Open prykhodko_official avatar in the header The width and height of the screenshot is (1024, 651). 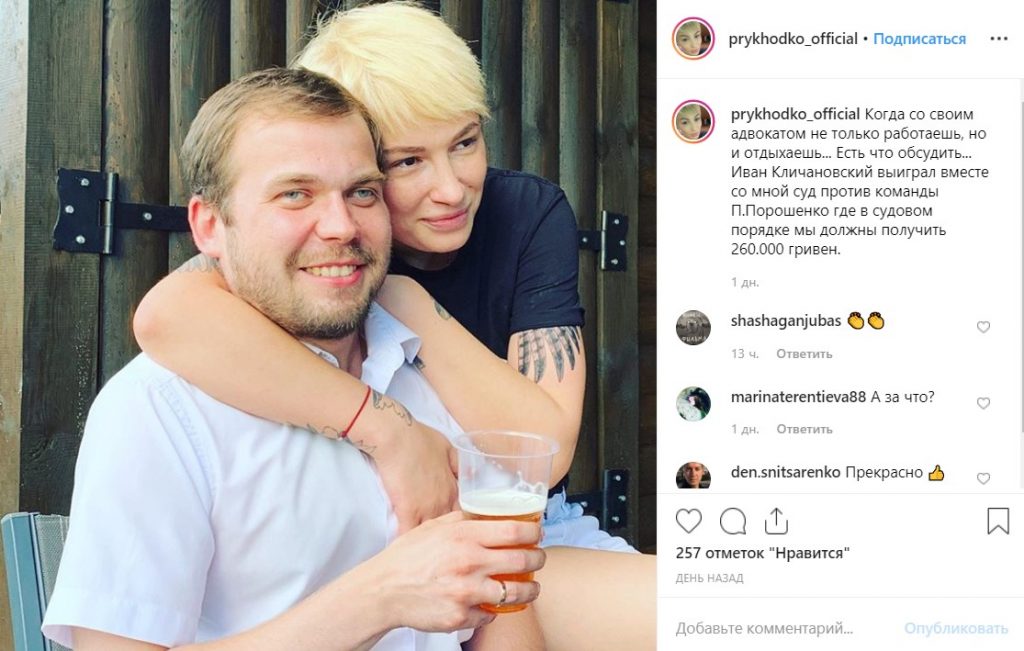[x=693, y=39]
